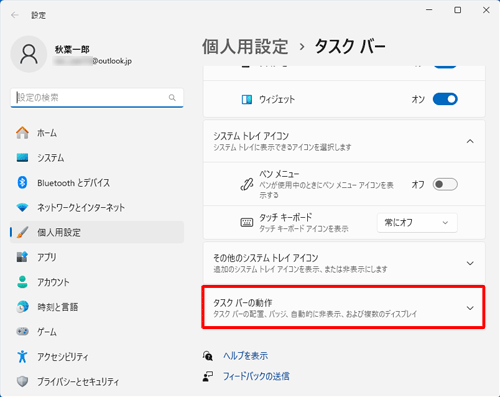Image resolution: width=500 pixels, height=397 pixels.
Task: Open プライバシーとセキュリティ category
Action: 97,381
